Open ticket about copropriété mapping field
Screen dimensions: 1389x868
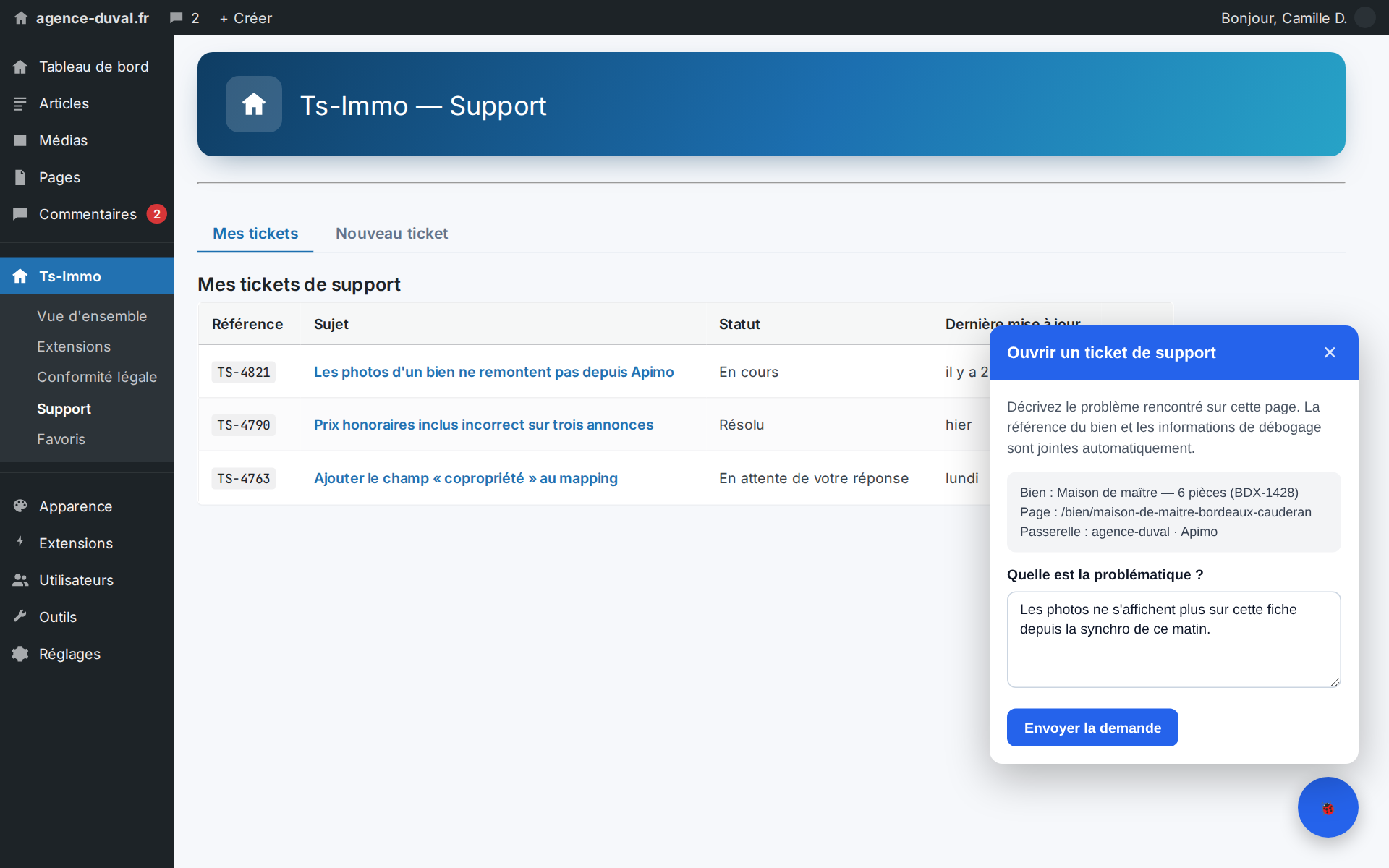click(466, 478)
